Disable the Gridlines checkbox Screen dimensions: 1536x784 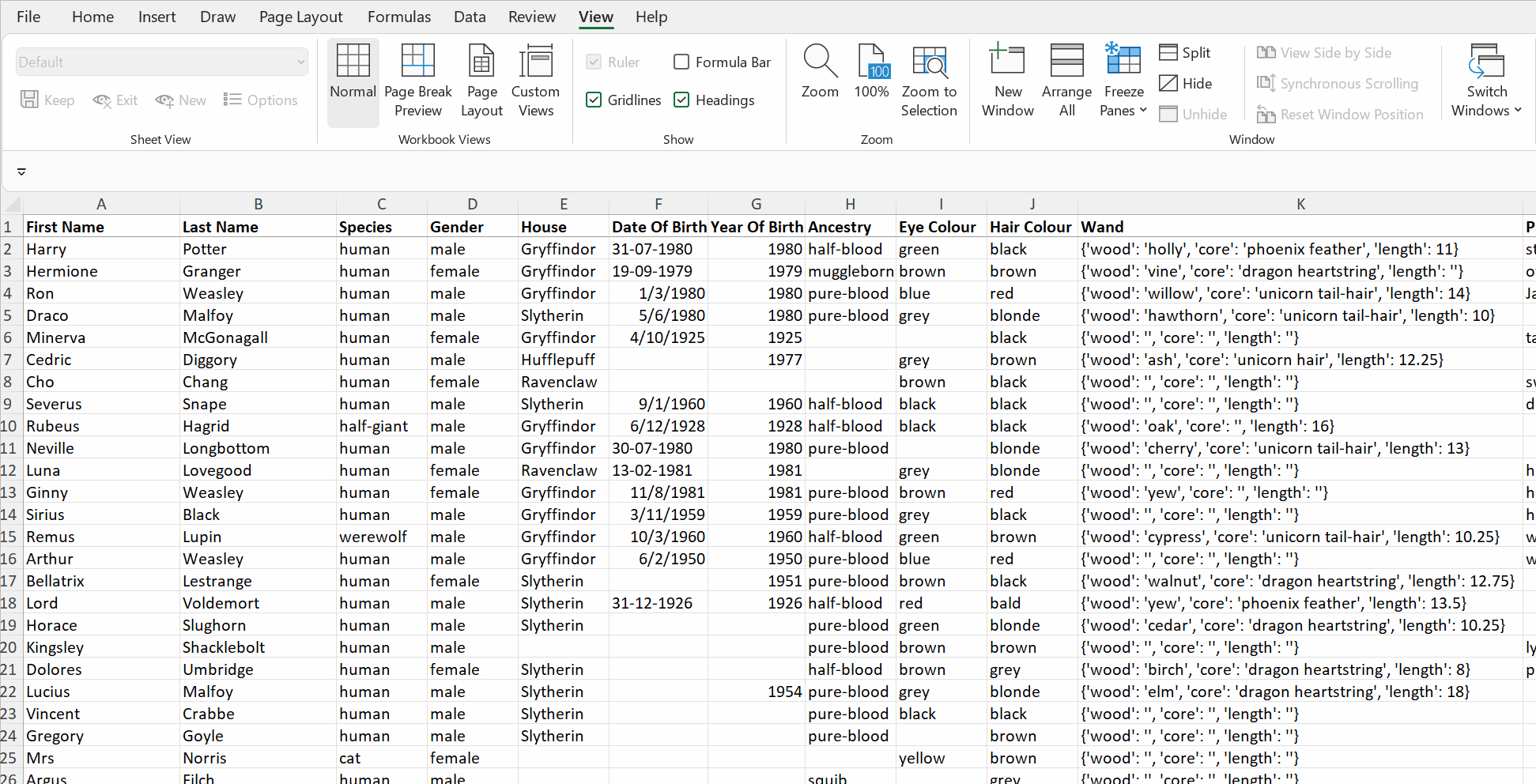pyautogui.click(x=594, y=100)
